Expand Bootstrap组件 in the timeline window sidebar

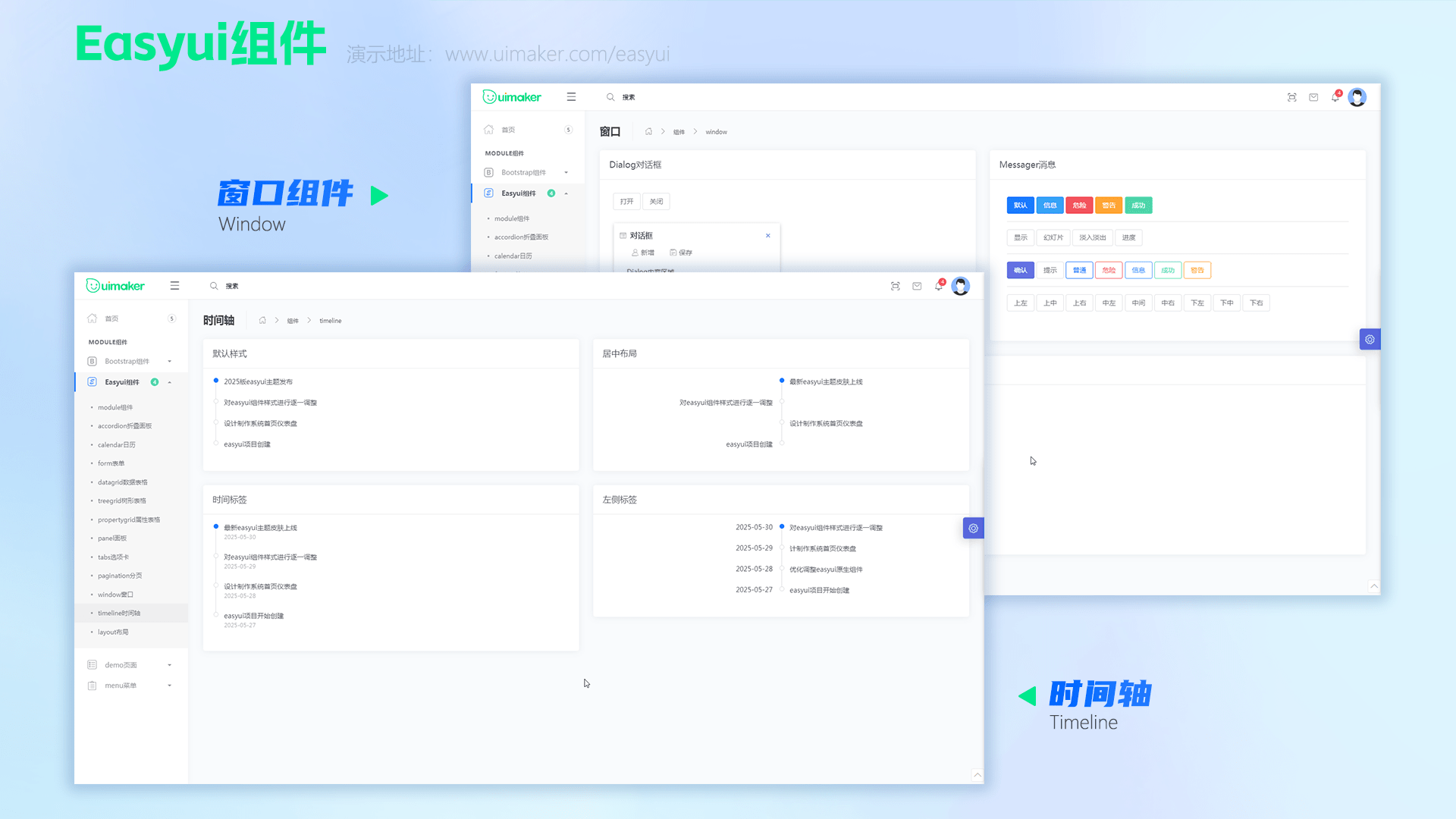pyautogui.click(x=129, y=362)
